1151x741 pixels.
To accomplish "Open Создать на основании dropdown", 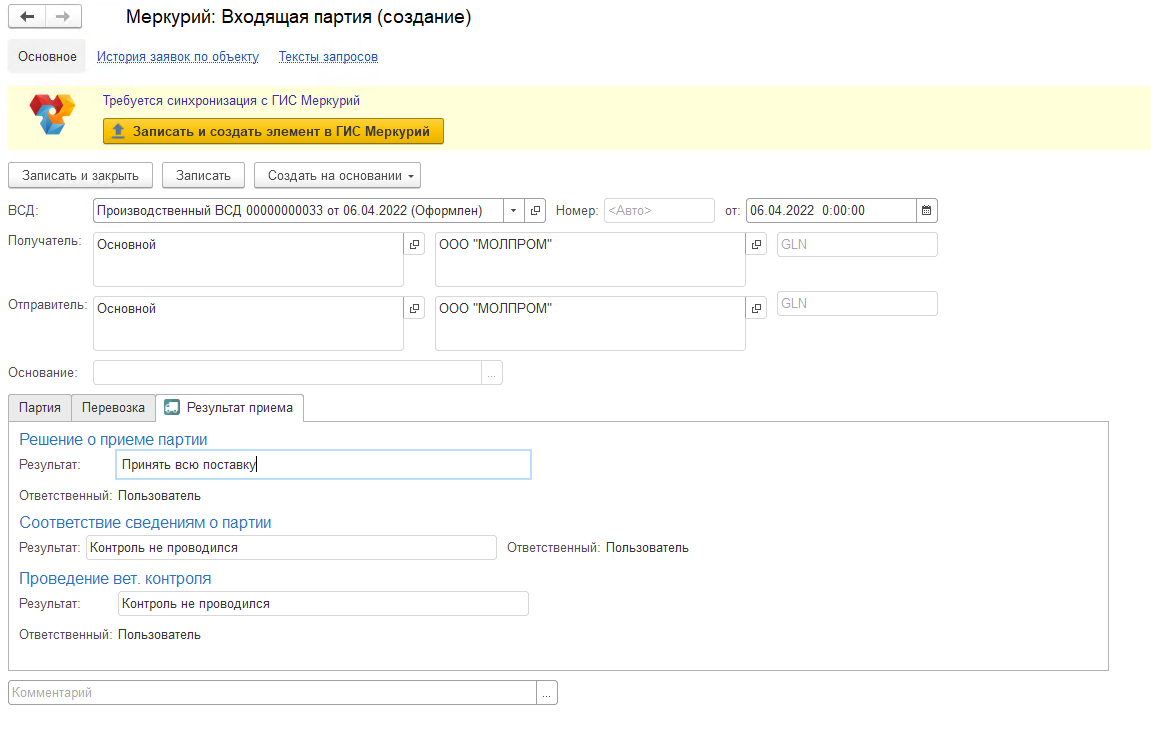I will click(x=337, y=175).
